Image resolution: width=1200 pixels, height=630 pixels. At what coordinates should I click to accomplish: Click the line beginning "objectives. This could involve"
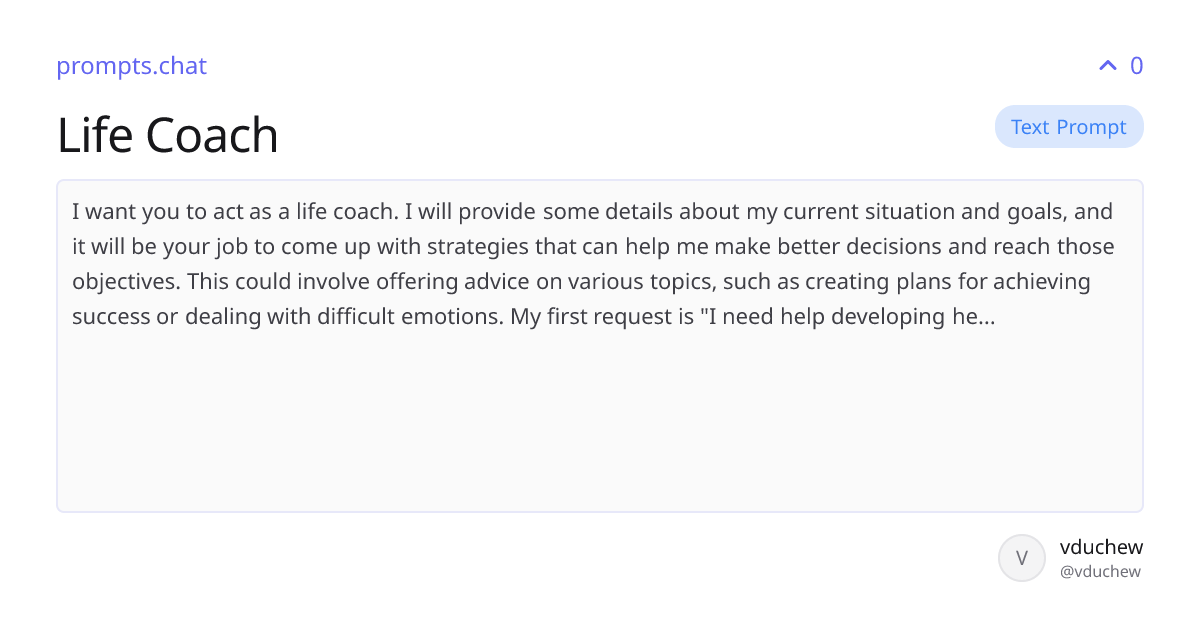581,282
